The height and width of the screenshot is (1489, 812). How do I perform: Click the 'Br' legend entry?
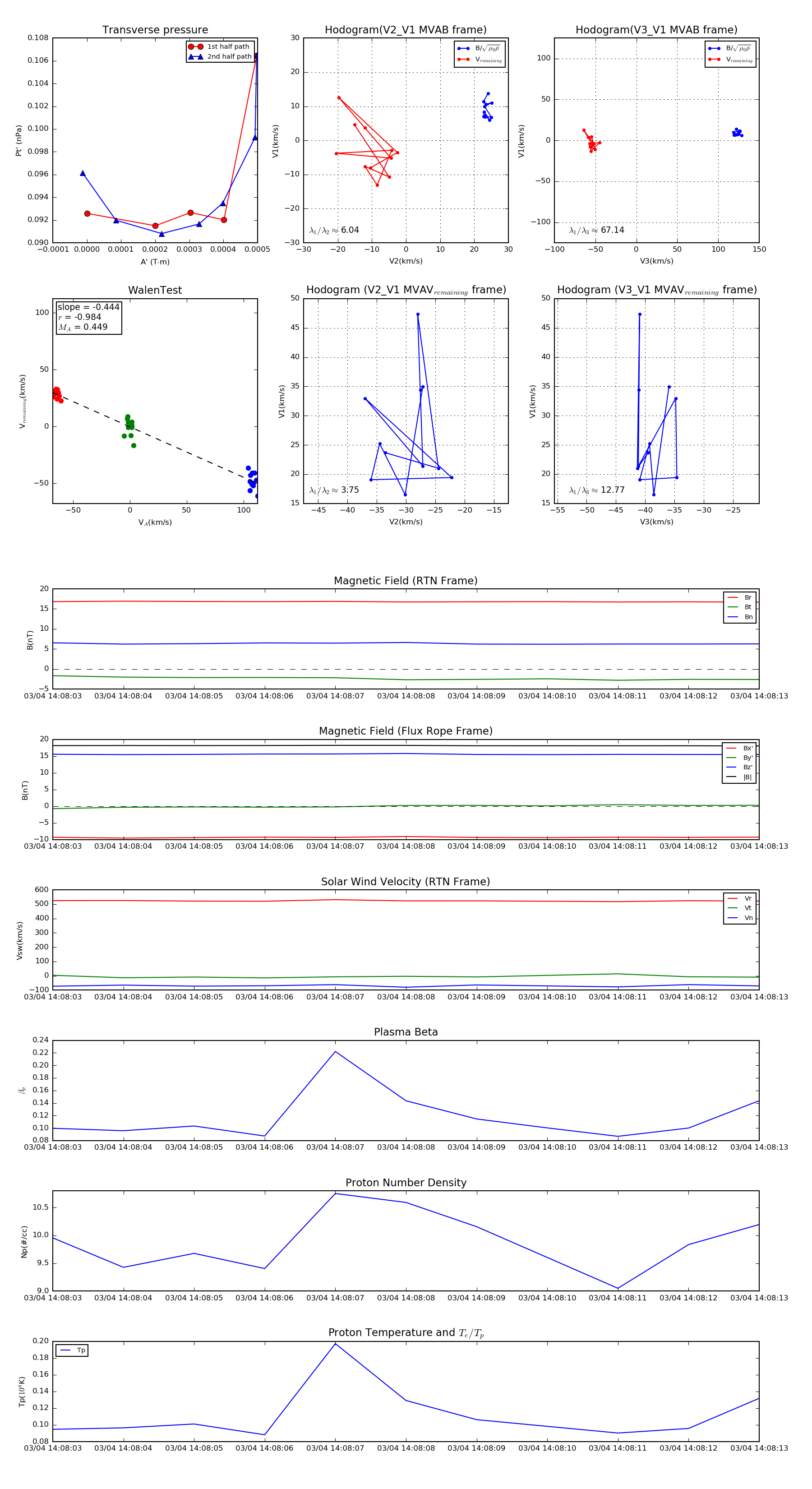[x=740, y=598]
